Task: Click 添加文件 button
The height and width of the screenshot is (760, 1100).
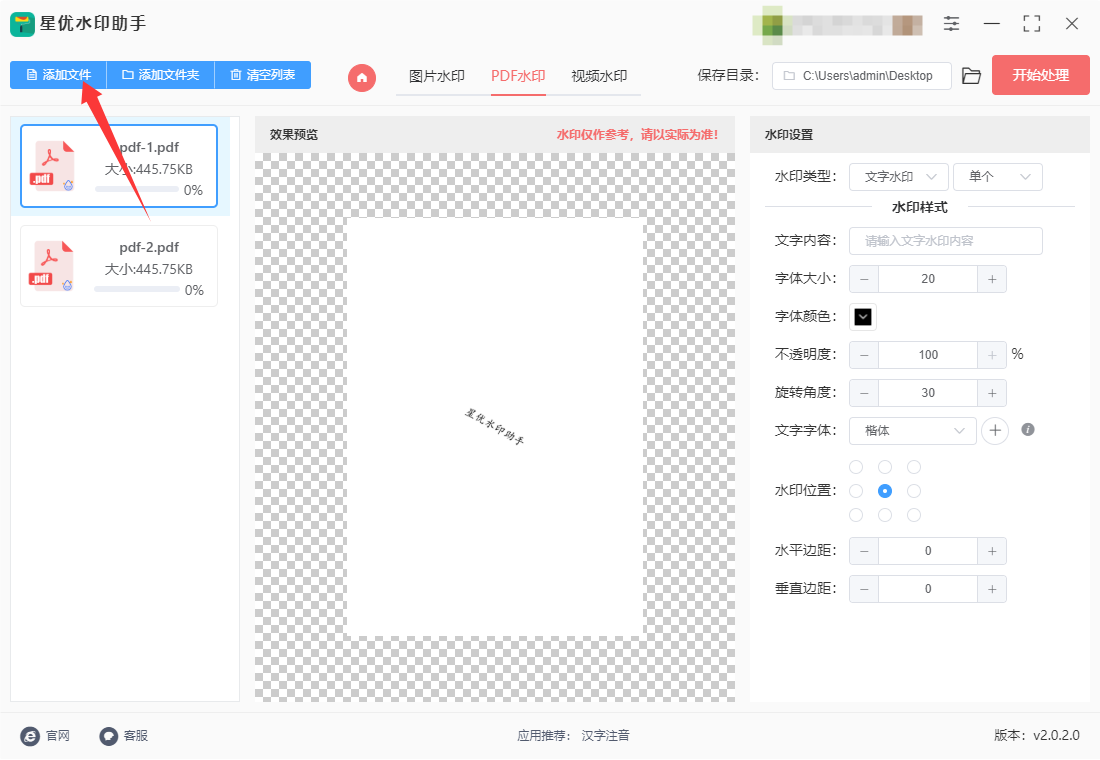Action: (x=58, y=74)
